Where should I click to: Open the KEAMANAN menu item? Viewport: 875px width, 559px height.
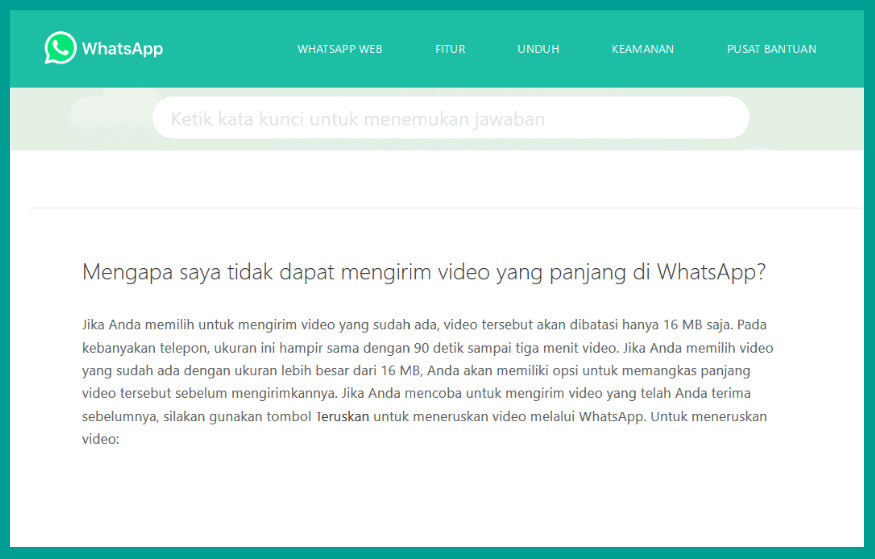642,49
